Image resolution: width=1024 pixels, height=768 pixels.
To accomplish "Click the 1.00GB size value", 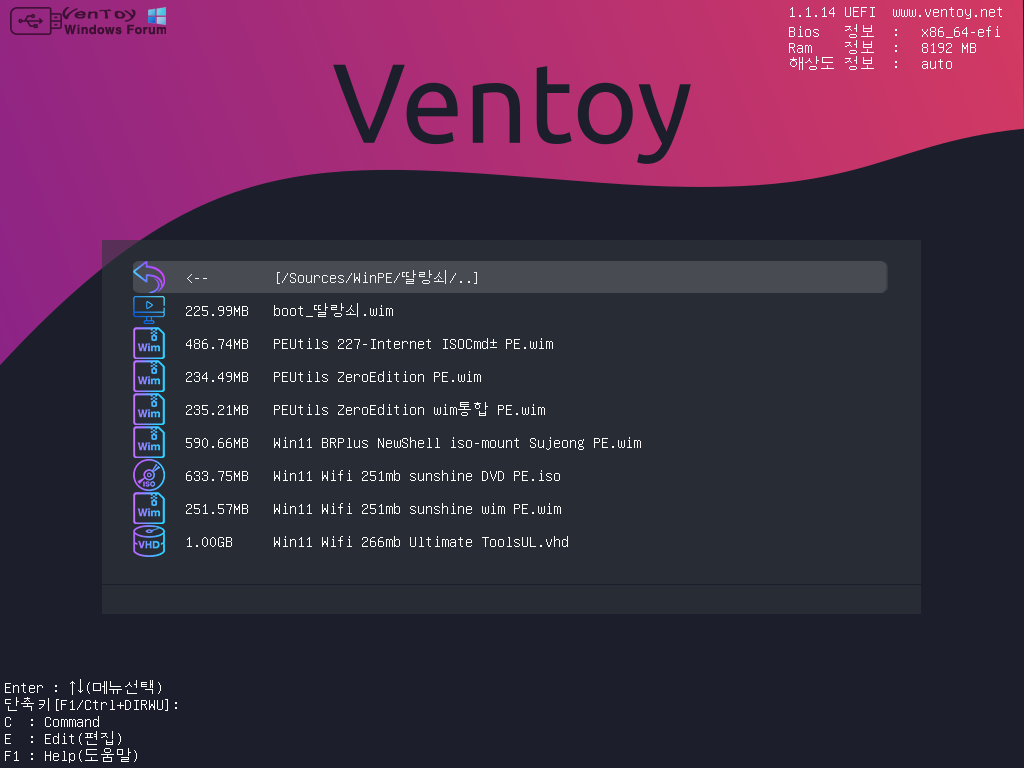I will (x=209, y=542).
